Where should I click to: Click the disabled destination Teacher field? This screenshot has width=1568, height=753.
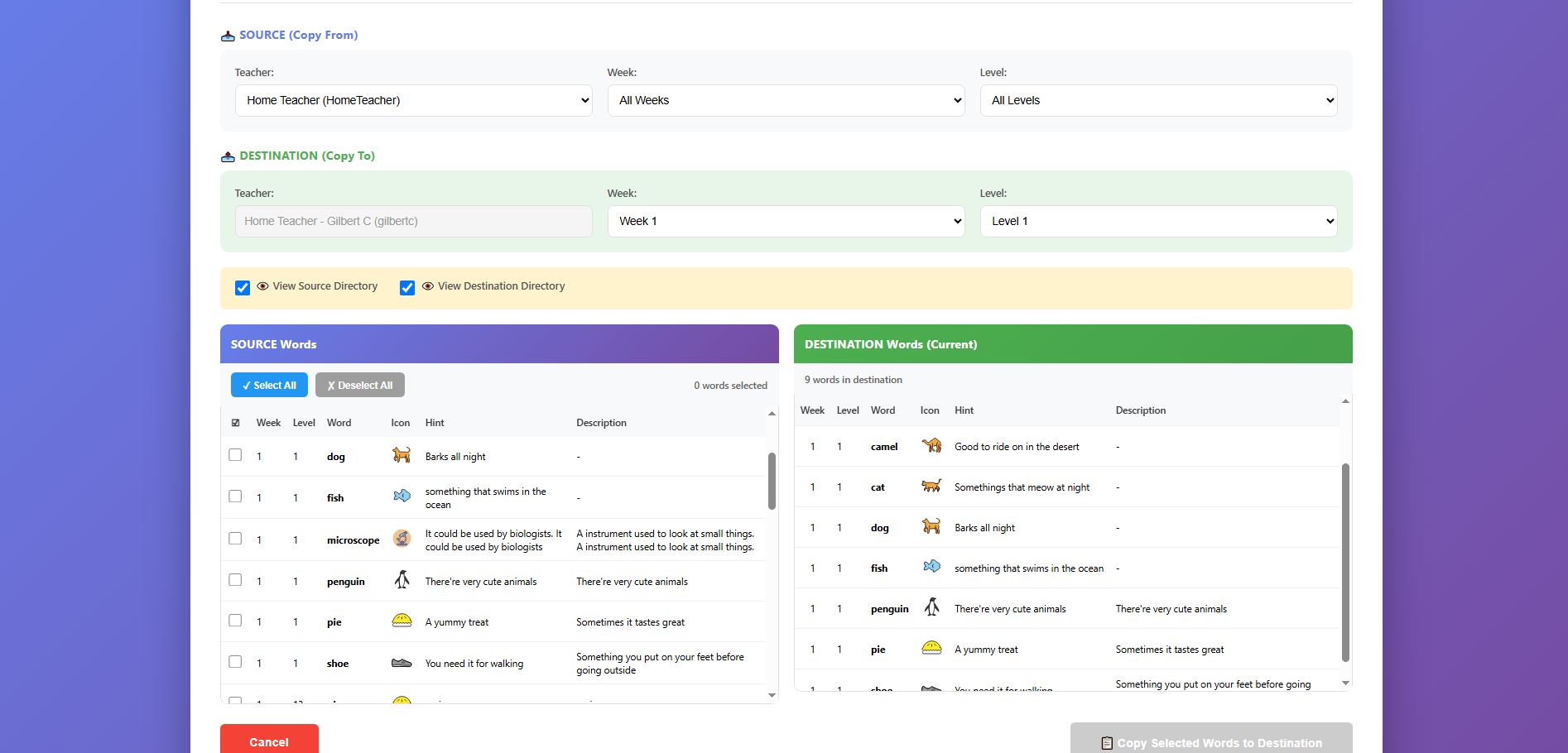click(413, 221)
